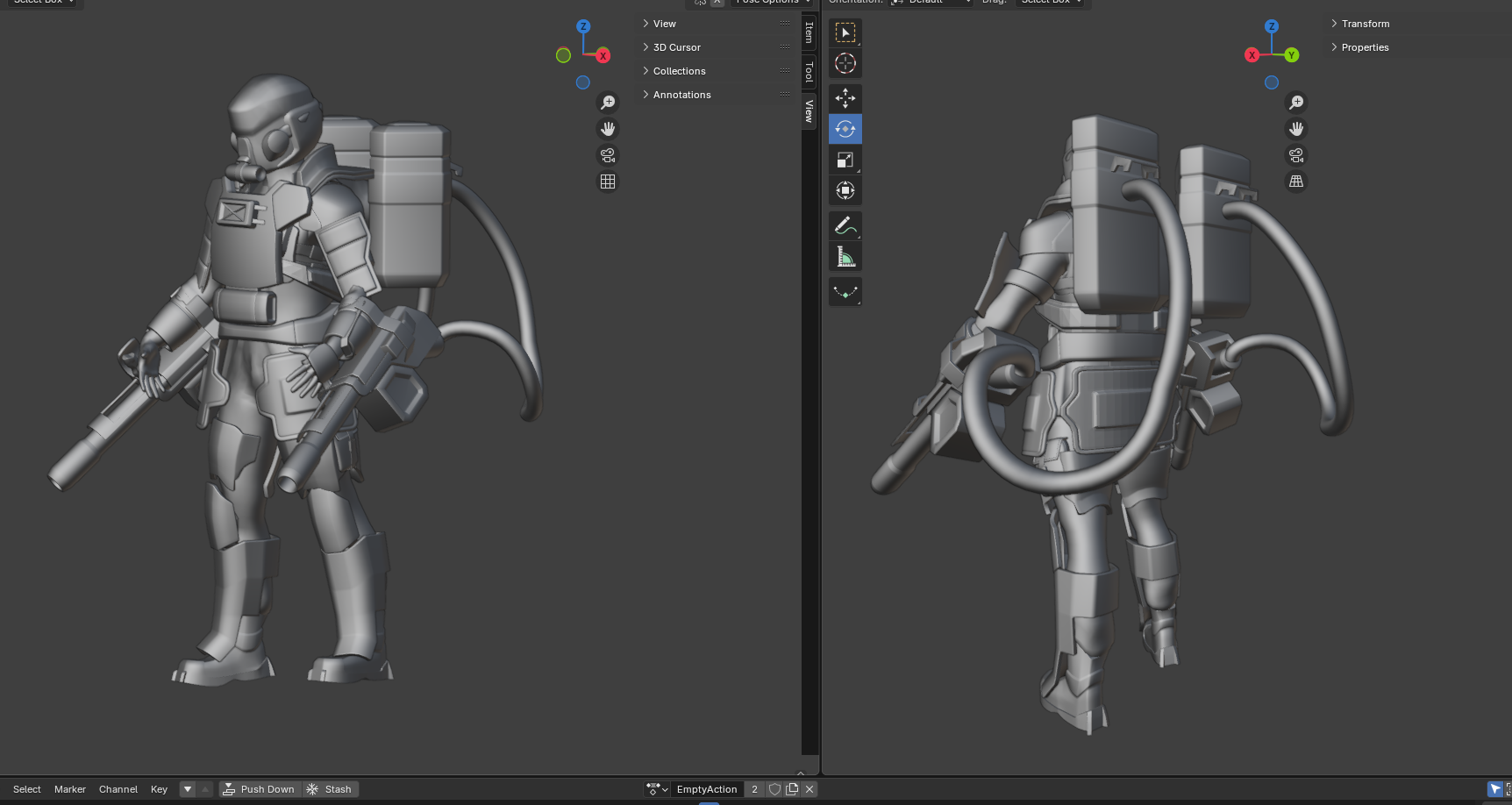This screenshot has height=805, width=1512.
Task: Select the Move tool in toolbar
Action: click(x=845, y=98)
